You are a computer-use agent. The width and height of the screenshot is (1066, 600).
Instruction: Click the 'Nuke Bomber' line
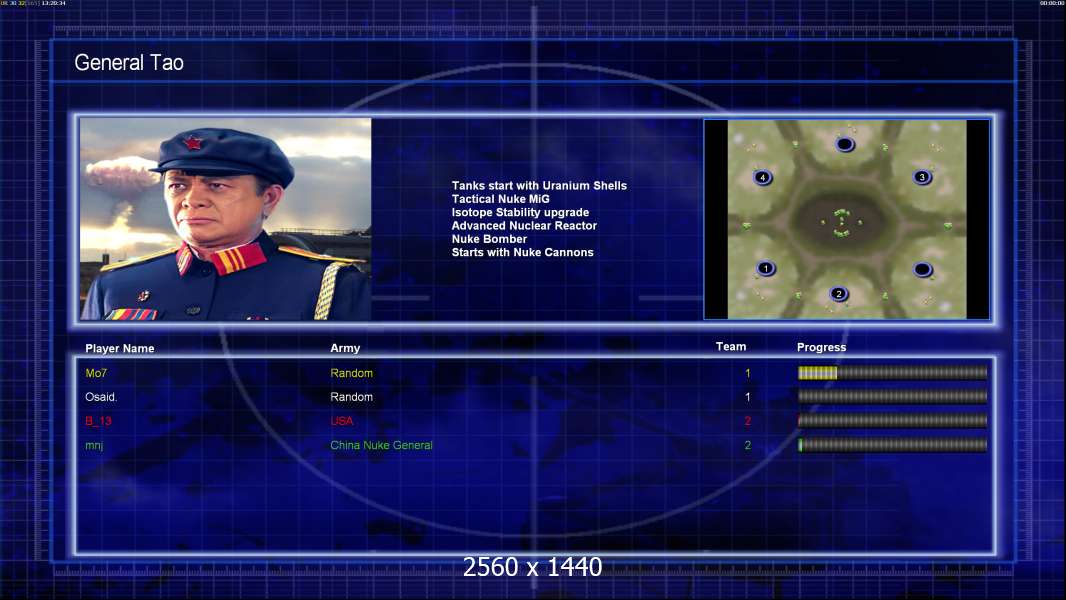(489, 239)
